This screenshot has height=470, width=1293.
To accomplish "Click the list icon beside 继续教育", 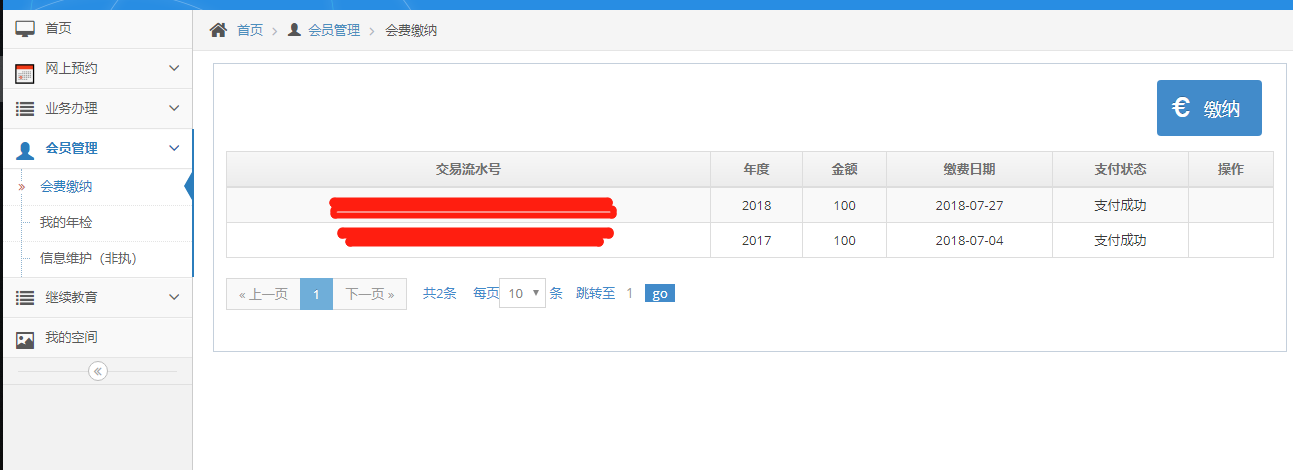I will click(25, 298).
